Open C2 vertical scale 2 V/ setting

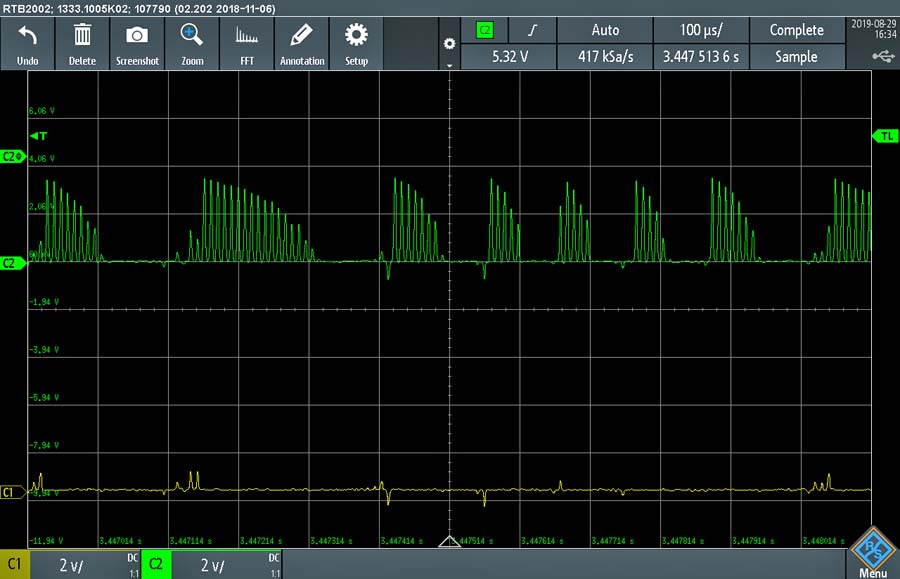[212, 566]
